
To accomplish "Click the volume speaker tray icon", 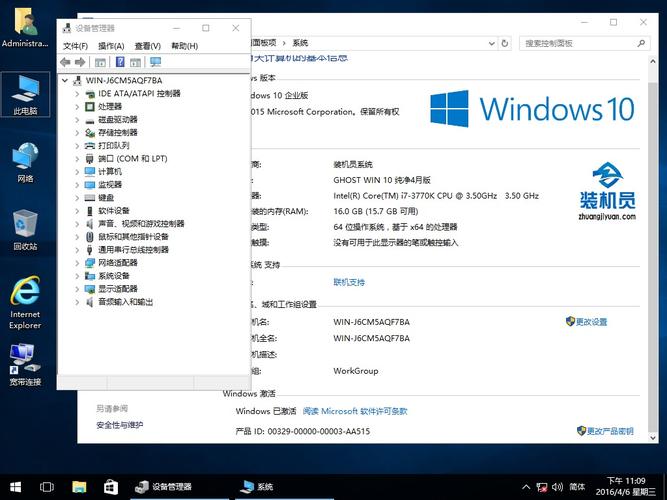I will [557, 487].
